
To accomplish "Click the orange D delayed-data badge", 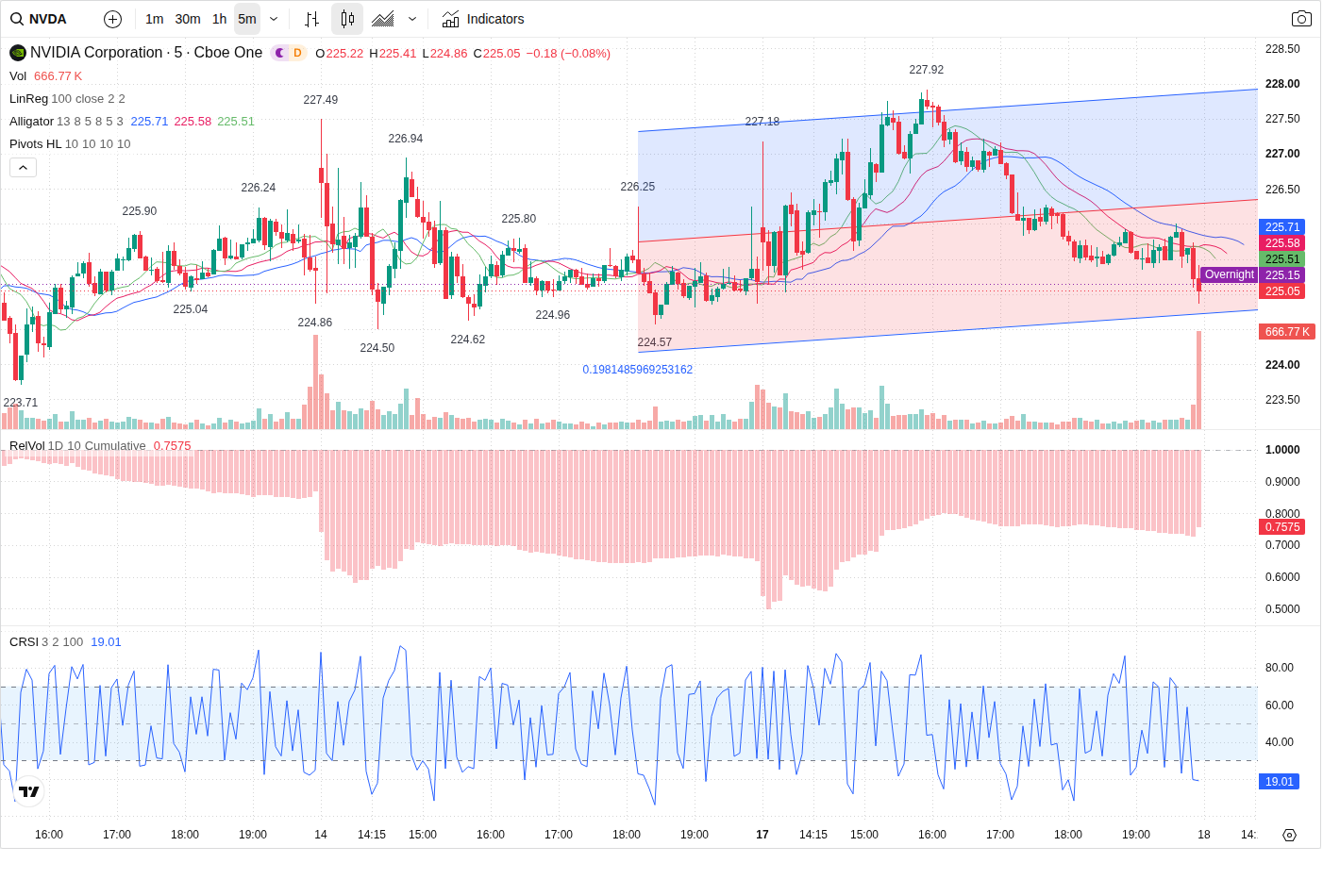I will (x=297, y=53).
